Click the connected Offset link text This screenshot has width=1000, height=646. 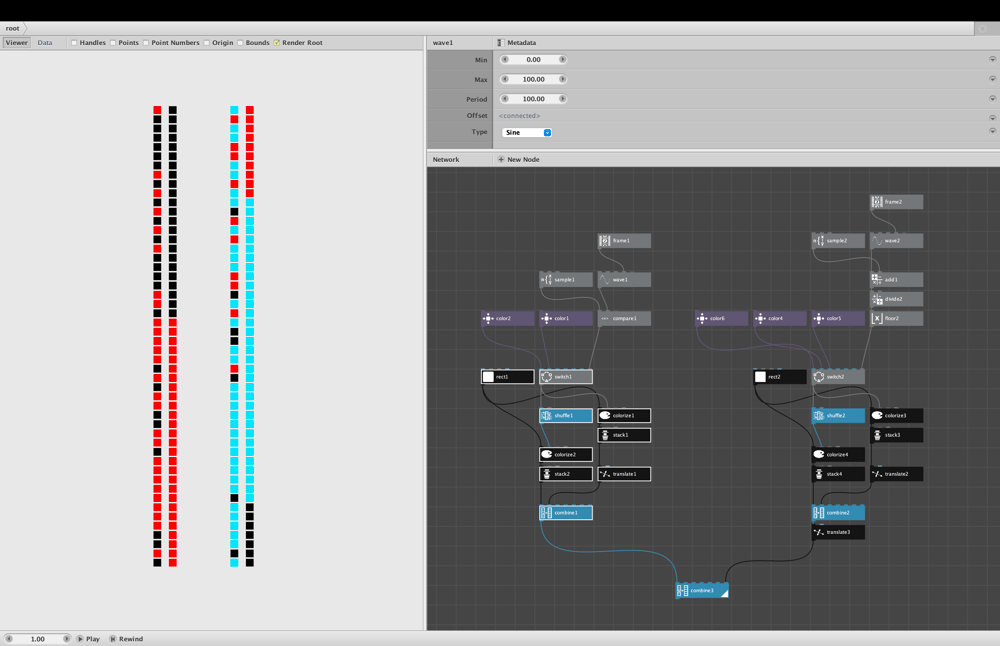pos(519,115)
